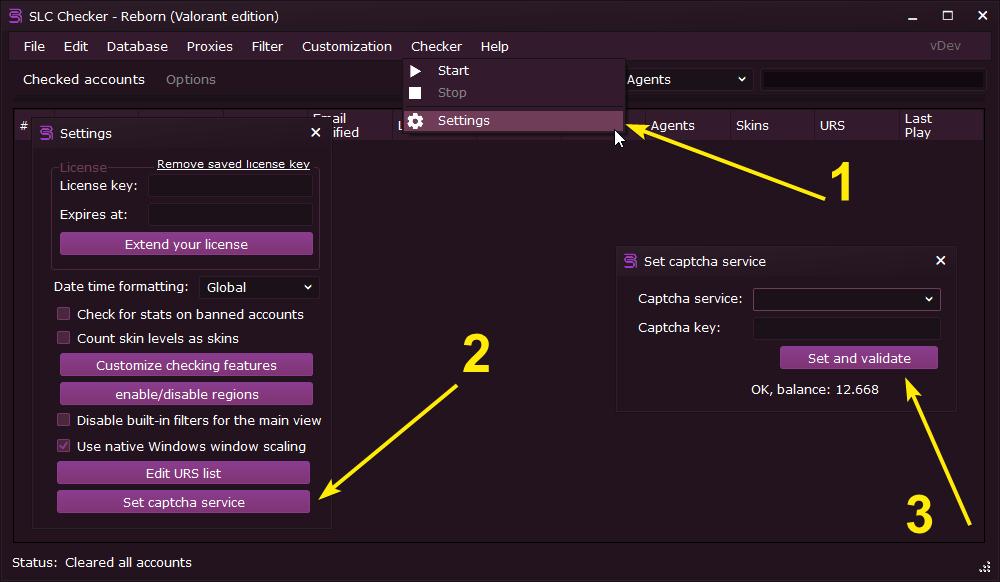Click the SLC Checker logo in the title bar
Screen dimensions: 1000x582
click(x=15, y=16)
